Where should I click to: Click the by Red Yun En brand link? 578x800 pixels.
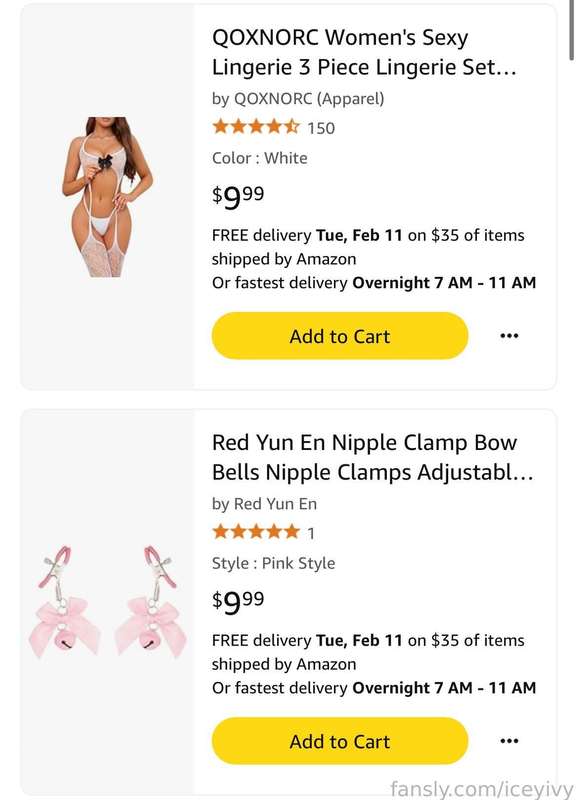click(x=264, y=504)
